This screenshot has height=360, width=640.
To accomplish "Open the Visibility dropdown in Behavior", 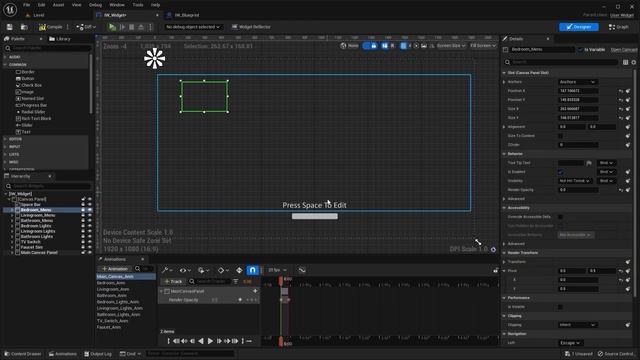I will (x=575, y=181).
